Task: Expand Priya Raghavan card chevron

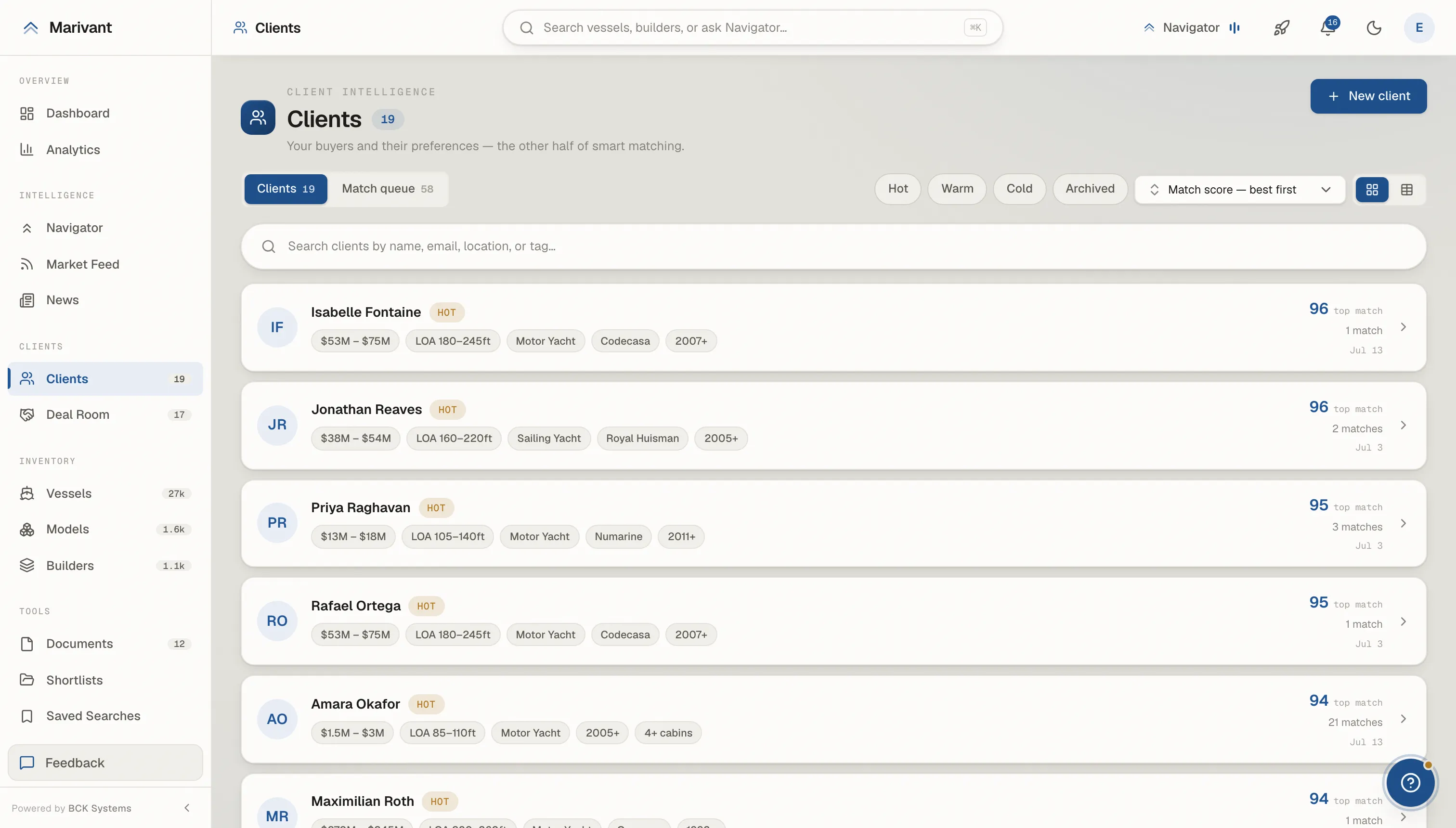Action: pos(1403,523)
